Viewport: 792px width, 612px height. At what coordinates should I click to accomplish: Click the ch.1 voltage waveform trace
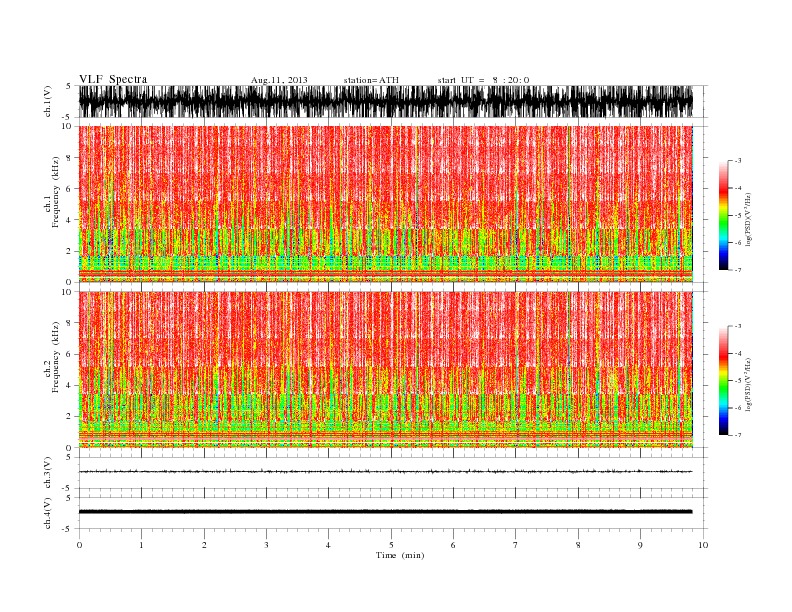click(x=385, y=101)
